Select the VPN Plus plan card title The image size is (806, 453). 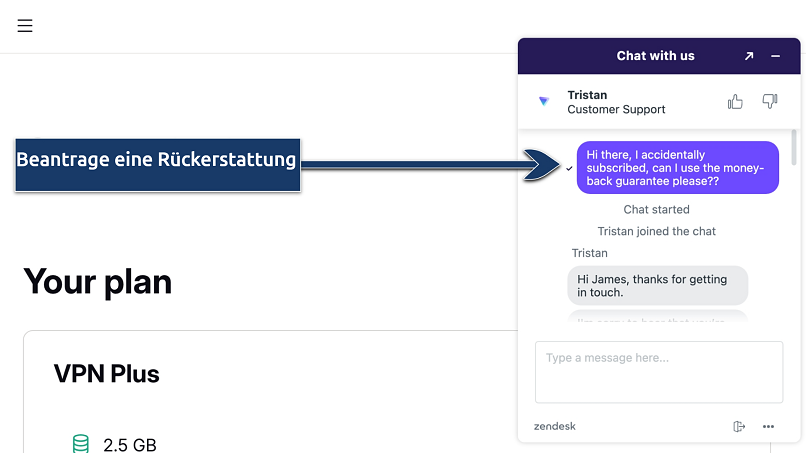(x=106, y=374)
